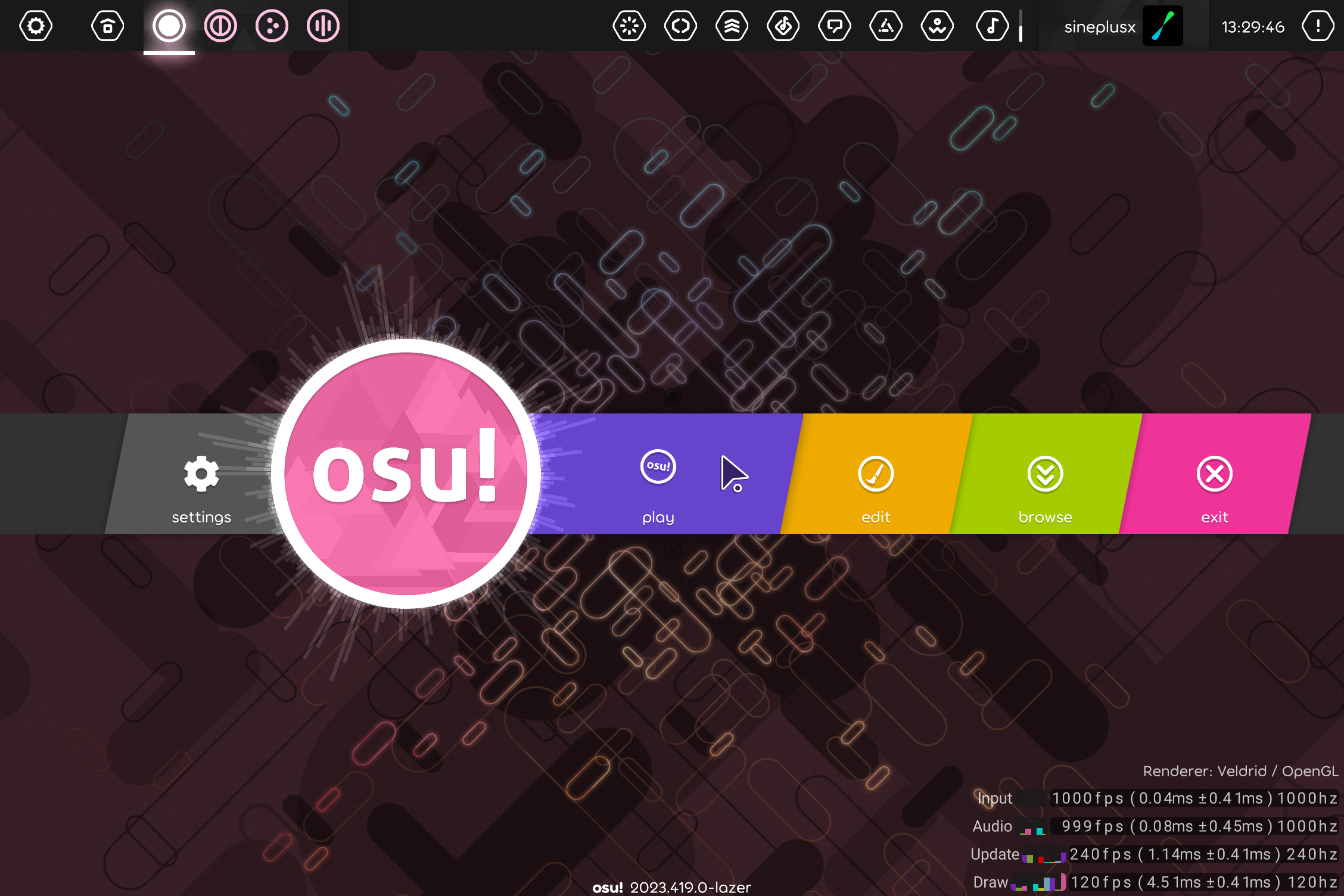Screen dimensions: 1344x896
Task: Open the rankings layers icon
Action: point(732,26)
